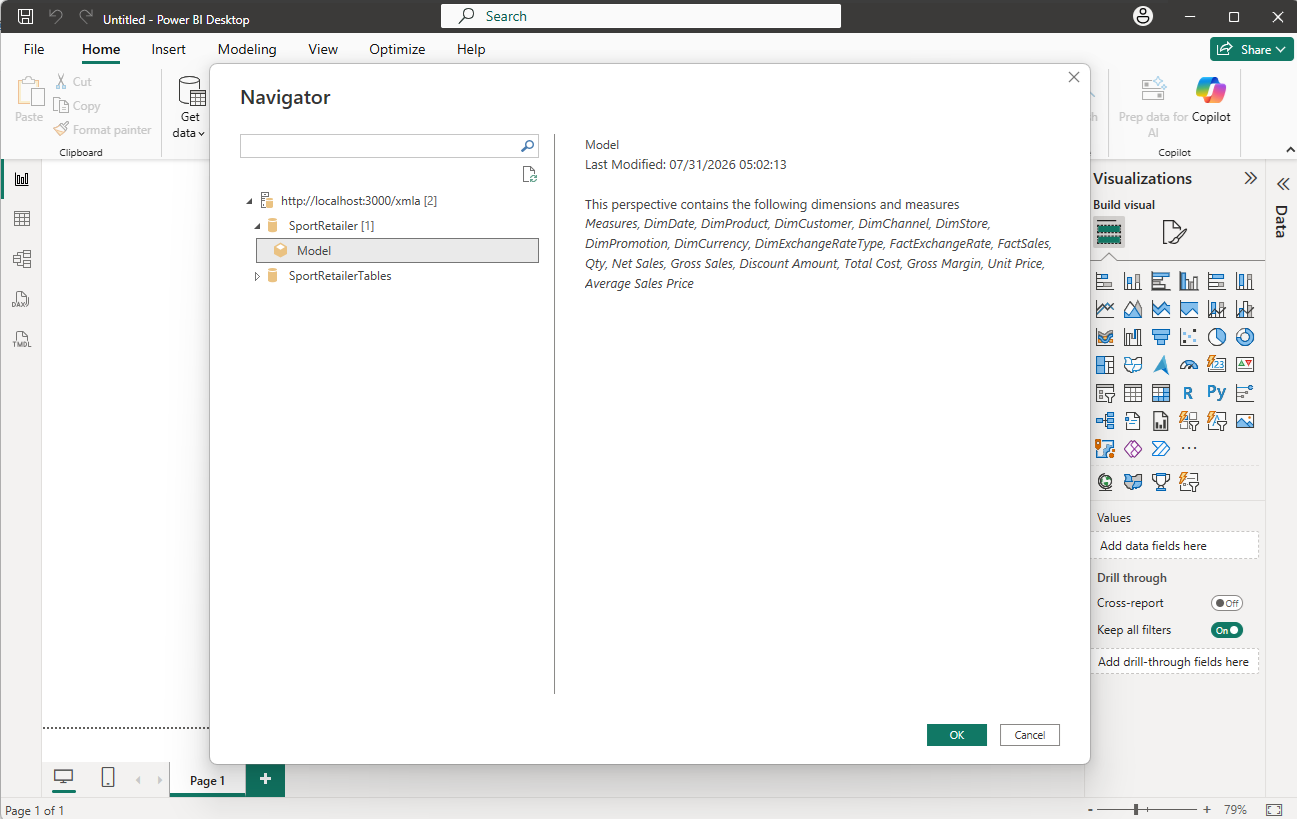
Task: Select the Line chart visual
Action: 1105,309
